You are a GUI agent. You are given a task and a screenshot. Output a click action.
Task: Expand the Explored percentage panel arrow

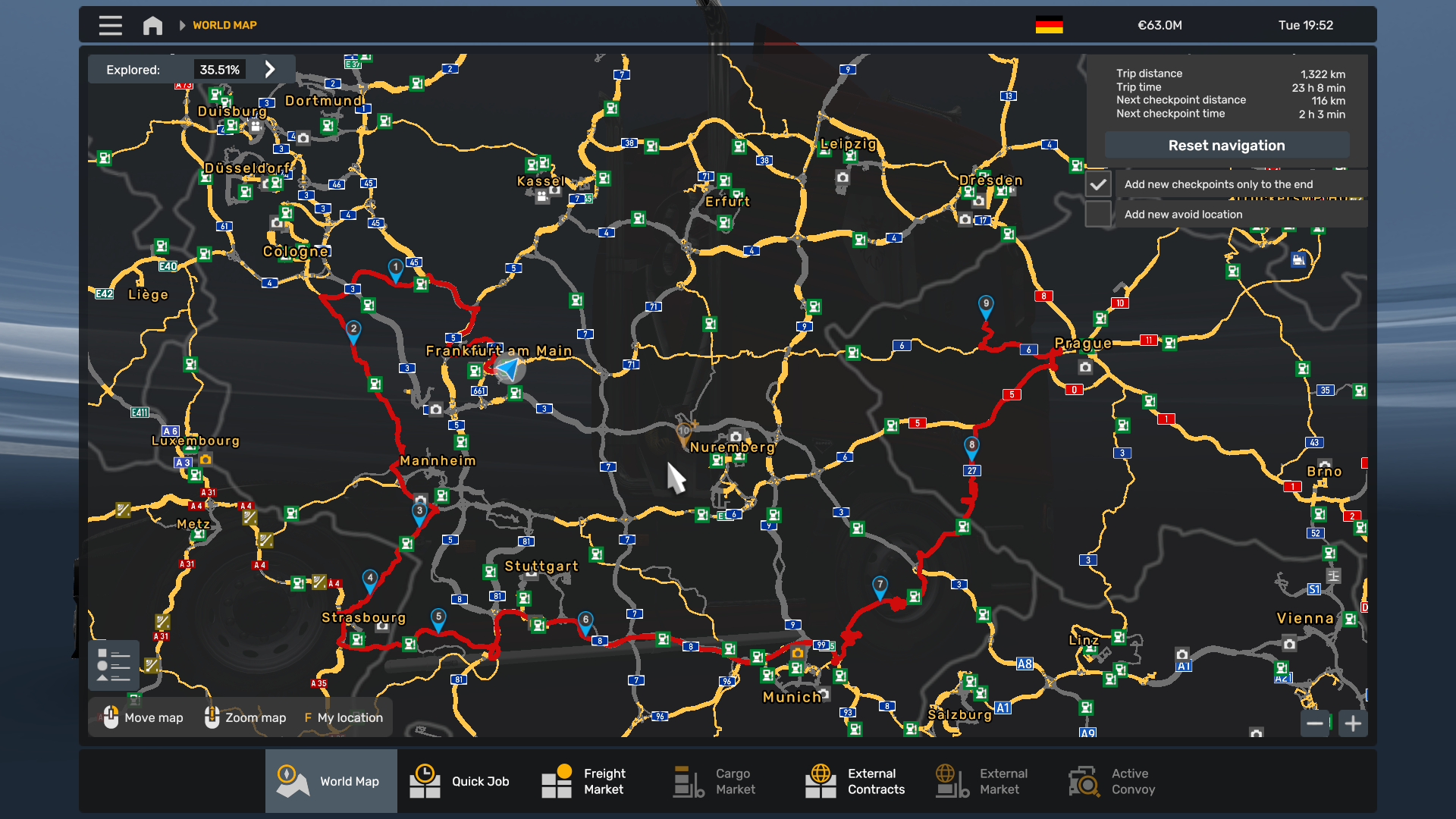click(x=270, y=70)
